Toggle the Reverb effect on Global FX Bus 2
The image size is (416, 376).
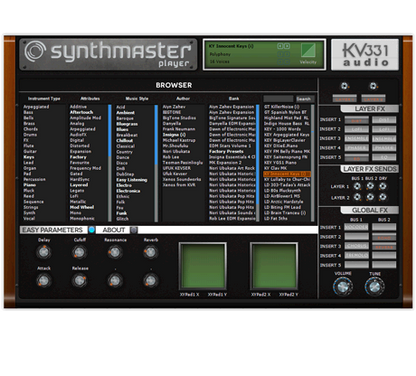[384, 246]
